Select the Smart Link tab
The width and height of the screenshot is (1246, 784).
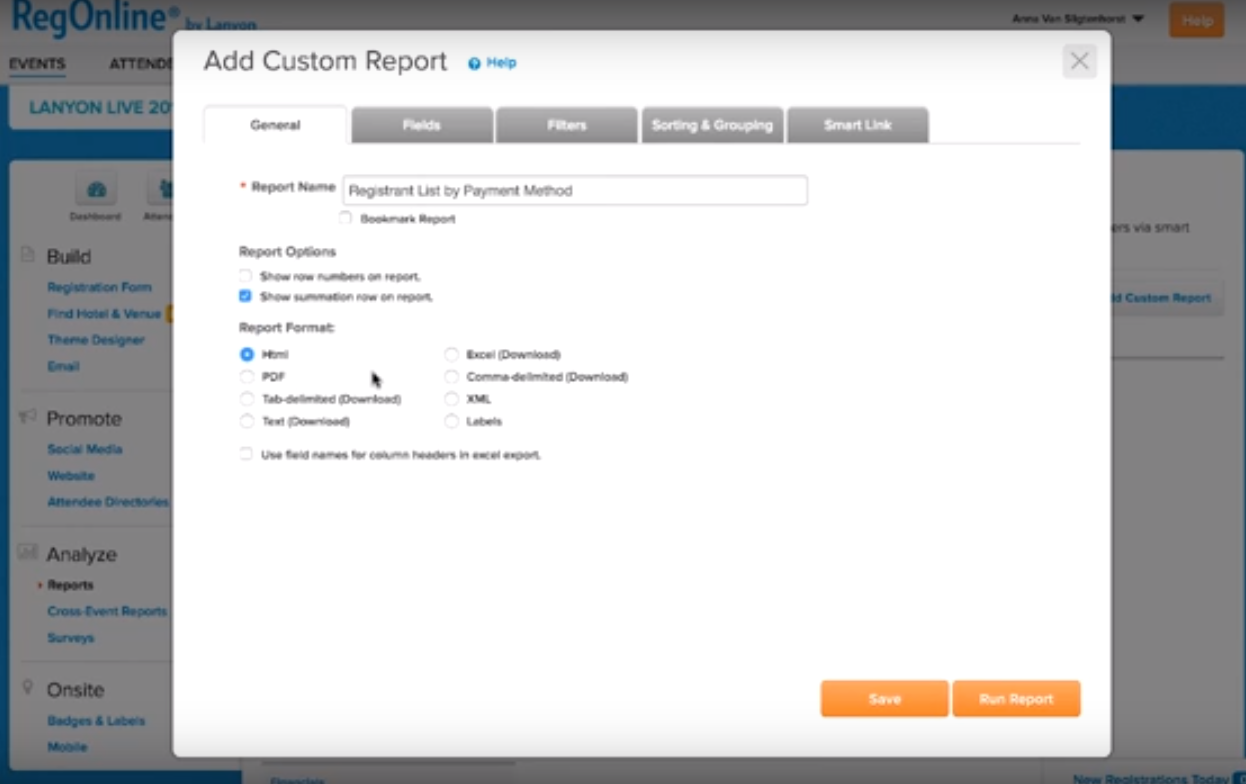(x=857, y=125)
